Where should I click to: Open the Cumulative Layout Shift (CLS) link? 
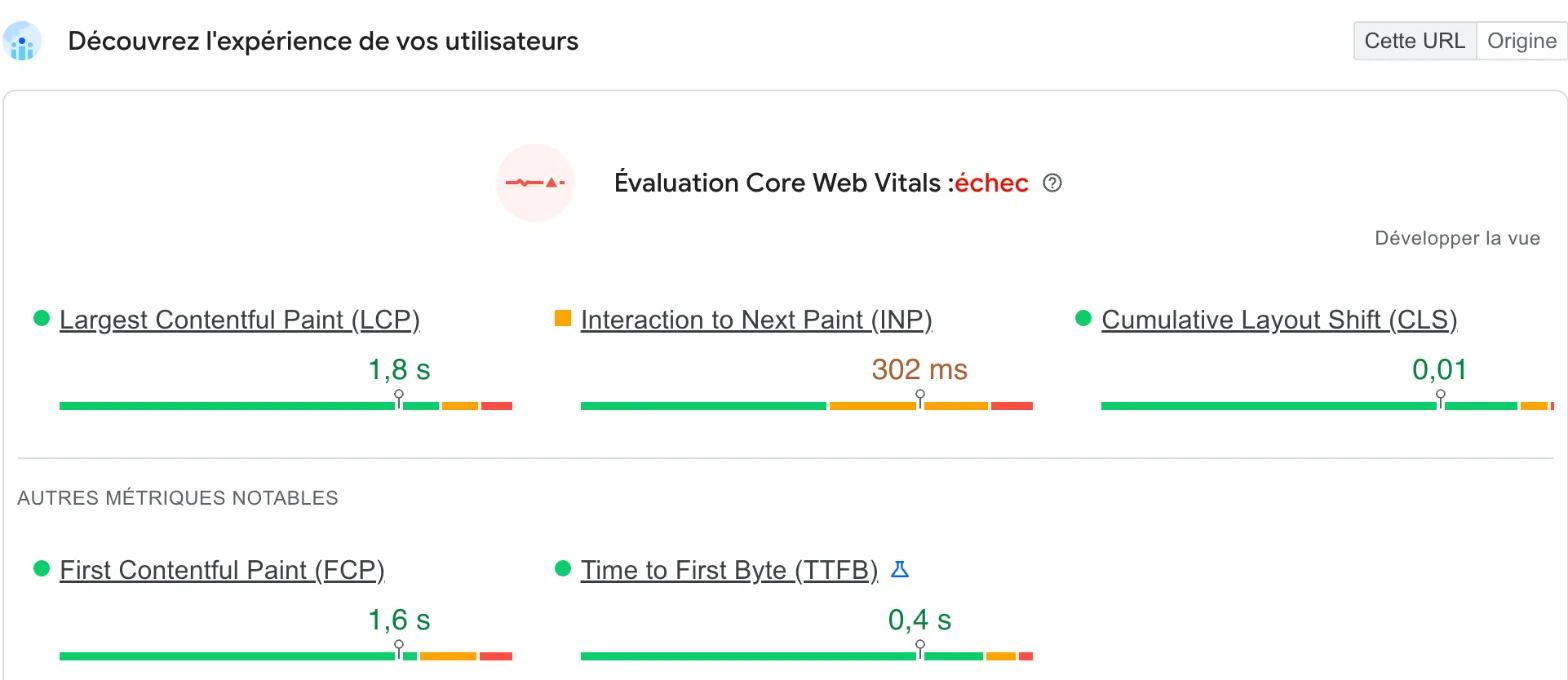1280,320
